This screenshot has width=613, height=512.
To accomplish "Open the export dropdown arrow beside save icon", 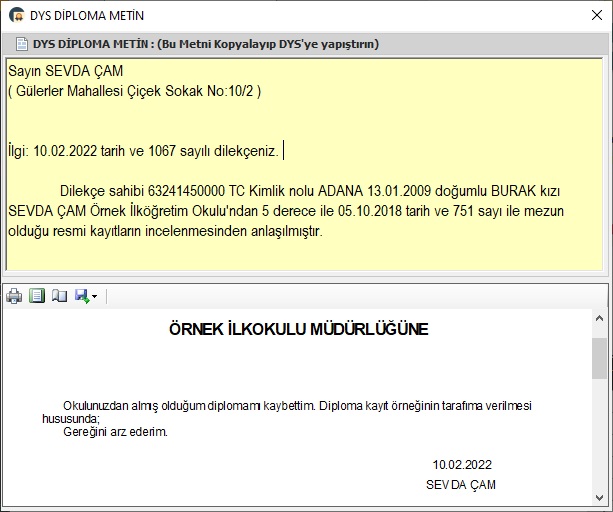I will click(94, 297).
